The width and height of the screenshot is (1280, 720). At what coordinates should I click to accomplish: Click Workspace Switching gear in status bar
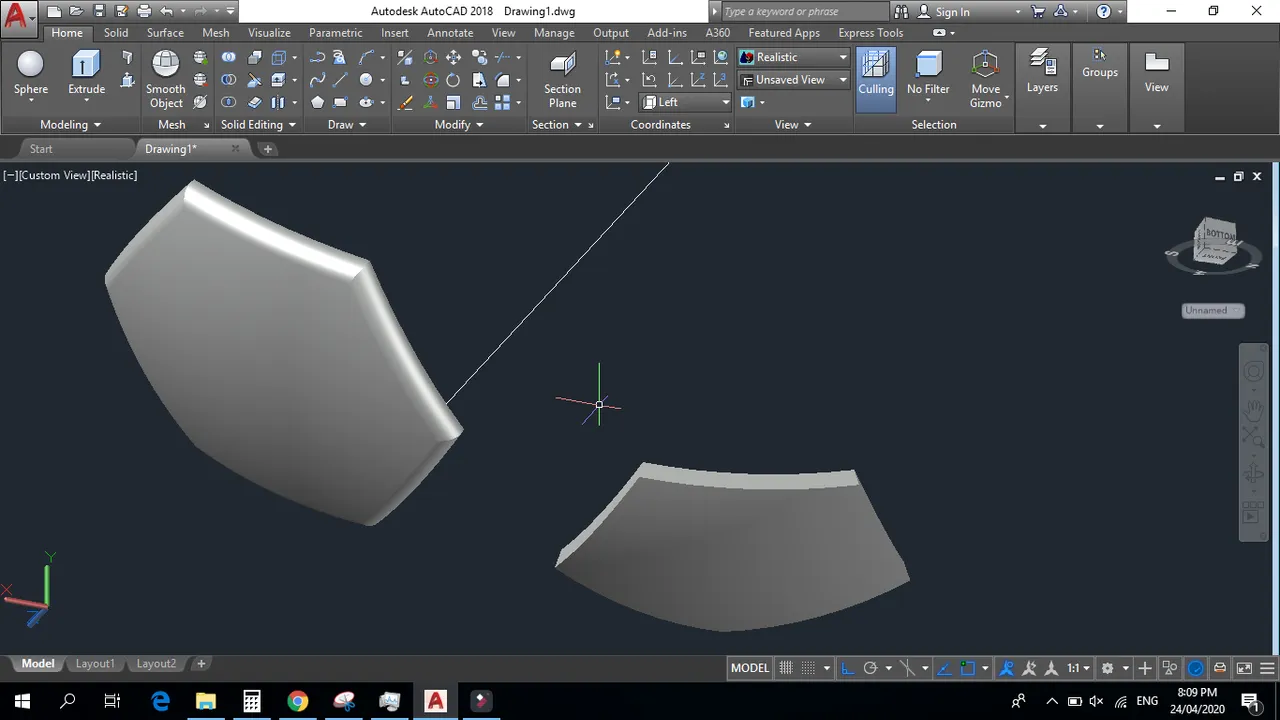(x=1108, y=668)
